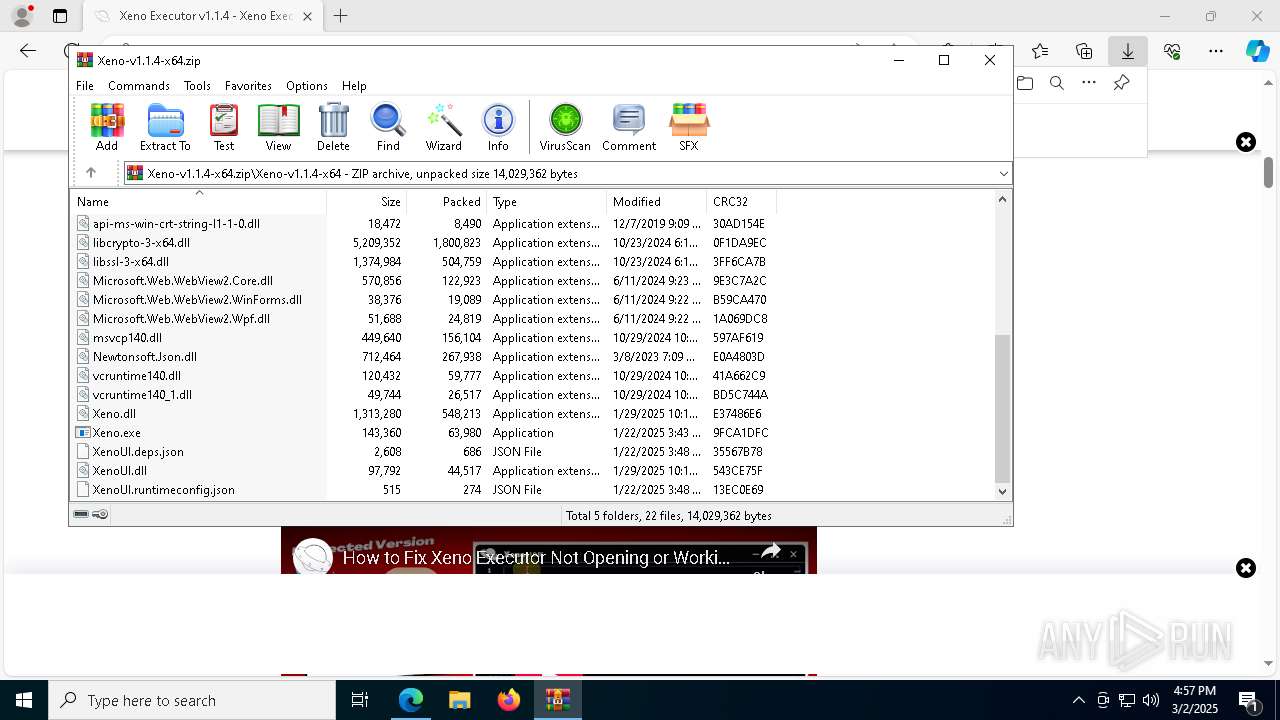
Task: Launch the Wizard wand tool
Action: point(443,127)
